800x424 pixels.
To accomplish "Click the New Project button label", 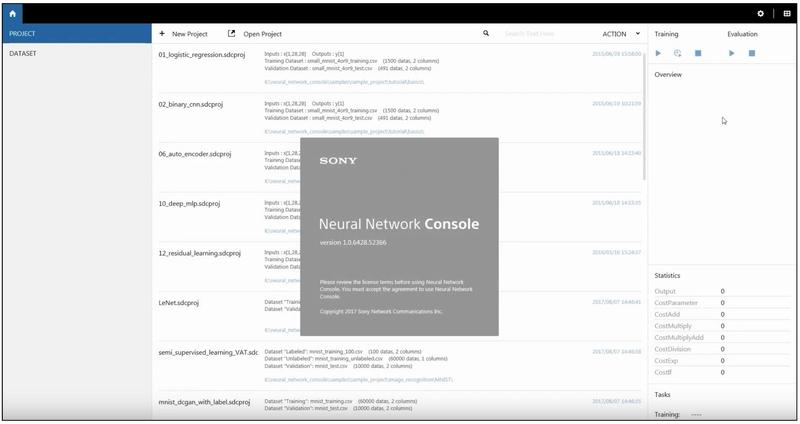I will [x=190, y=34].
